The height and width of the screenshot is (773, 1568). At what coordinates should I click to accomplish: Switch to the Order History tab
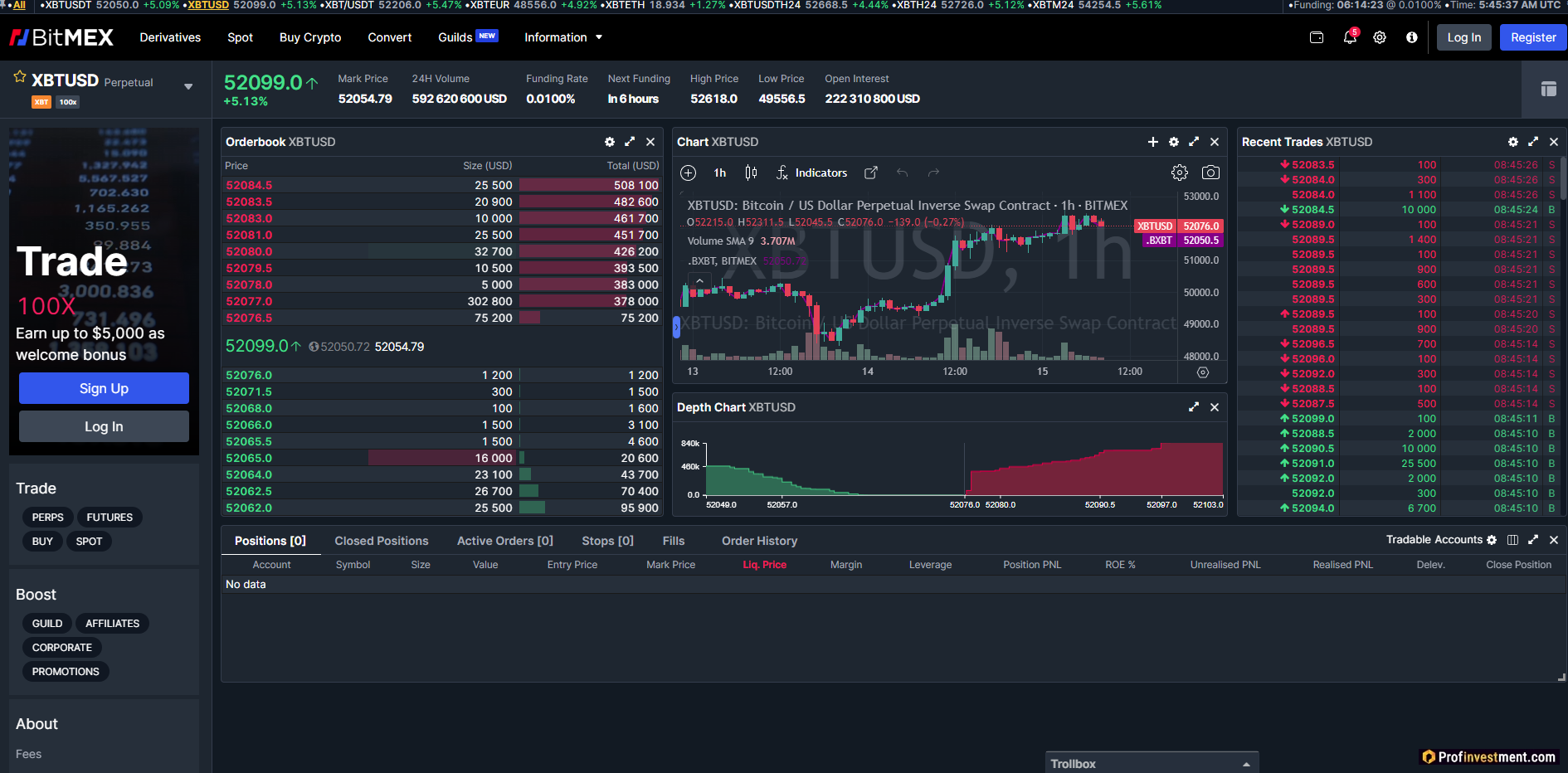pyautogui.click(x=759, y=541)
